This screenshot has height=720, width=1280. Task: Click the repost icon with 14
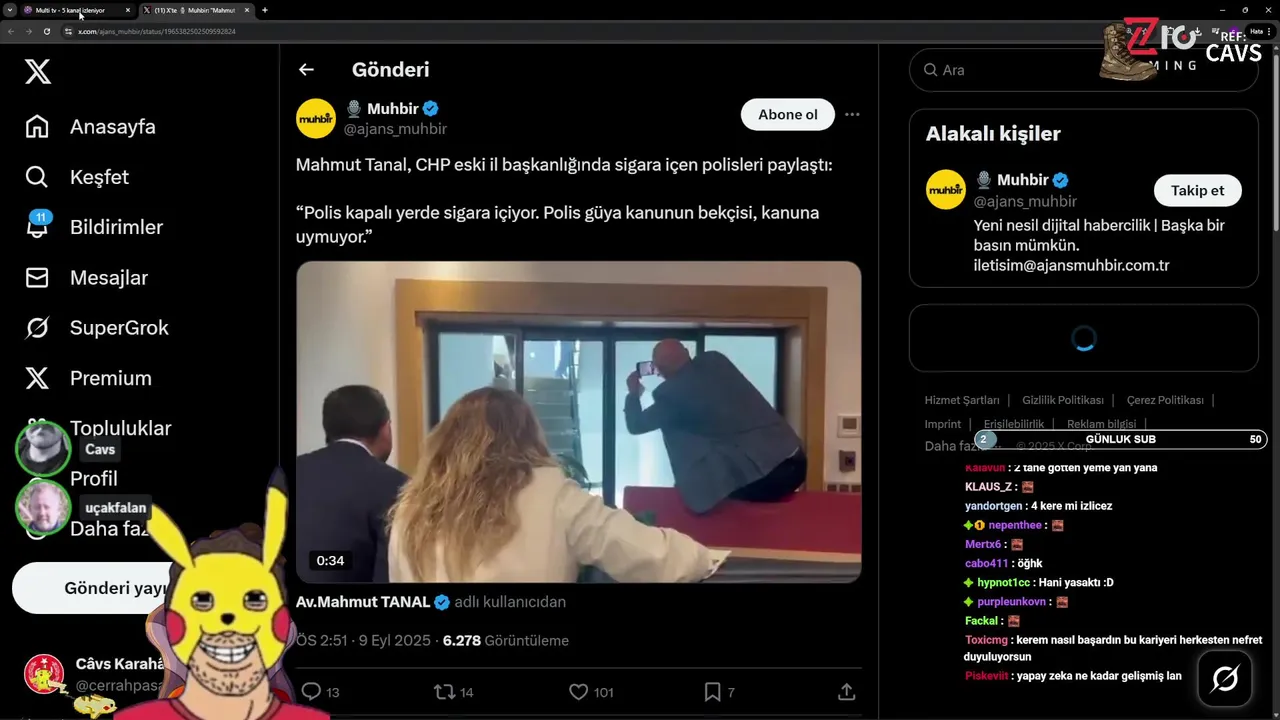(443, 691)
